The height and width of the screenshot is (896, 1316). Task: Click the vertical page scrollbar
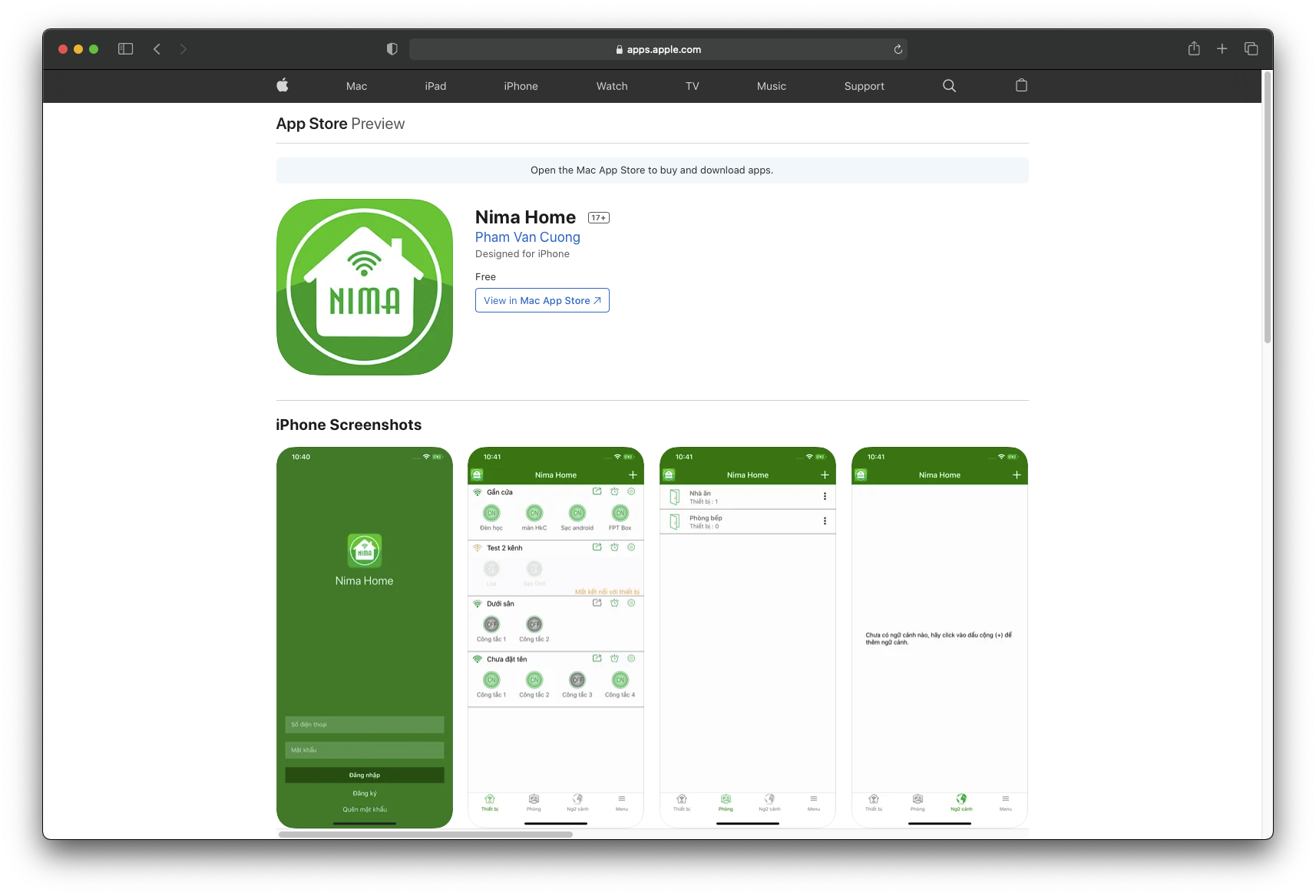(x=1268, y=207)
